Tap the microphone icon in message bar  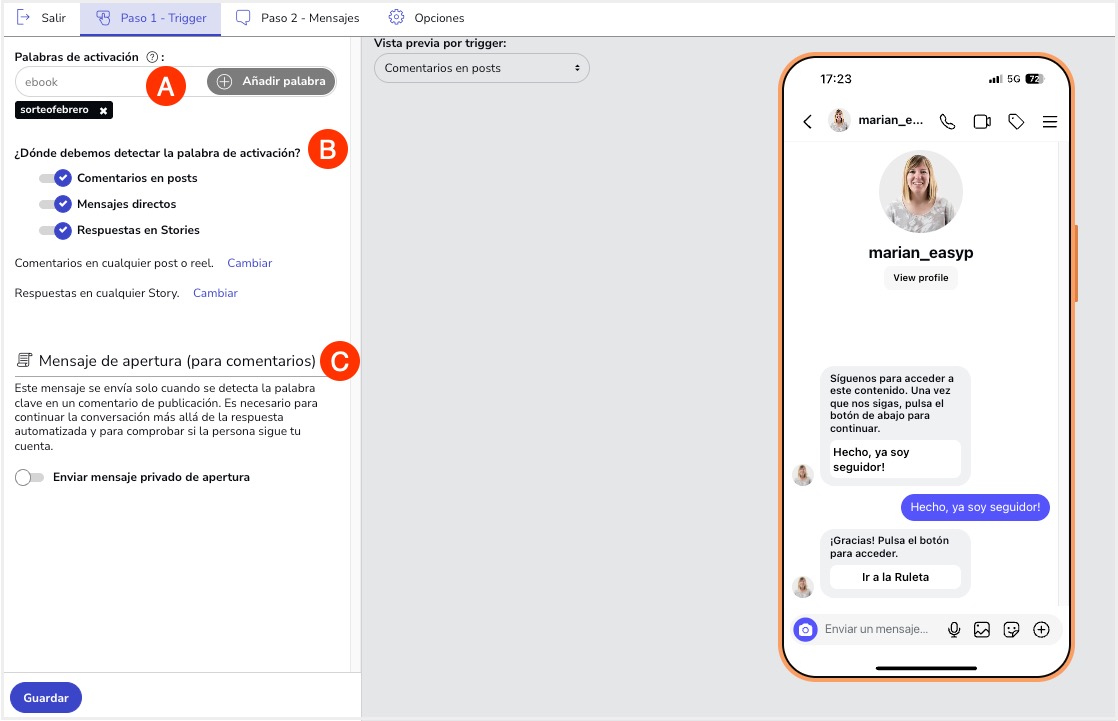(x=954, y=629)
